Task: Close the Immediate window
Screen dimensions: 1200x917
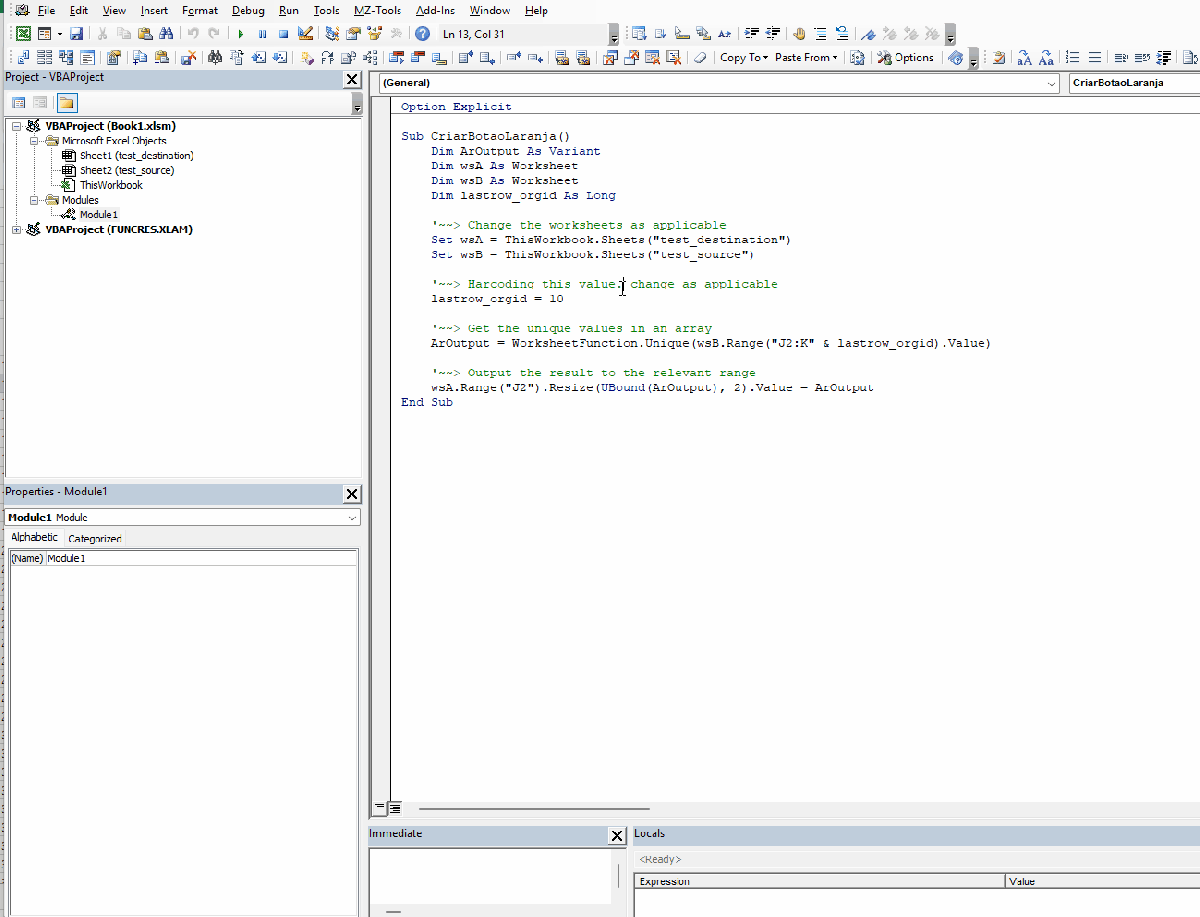Action: point(617,836)
